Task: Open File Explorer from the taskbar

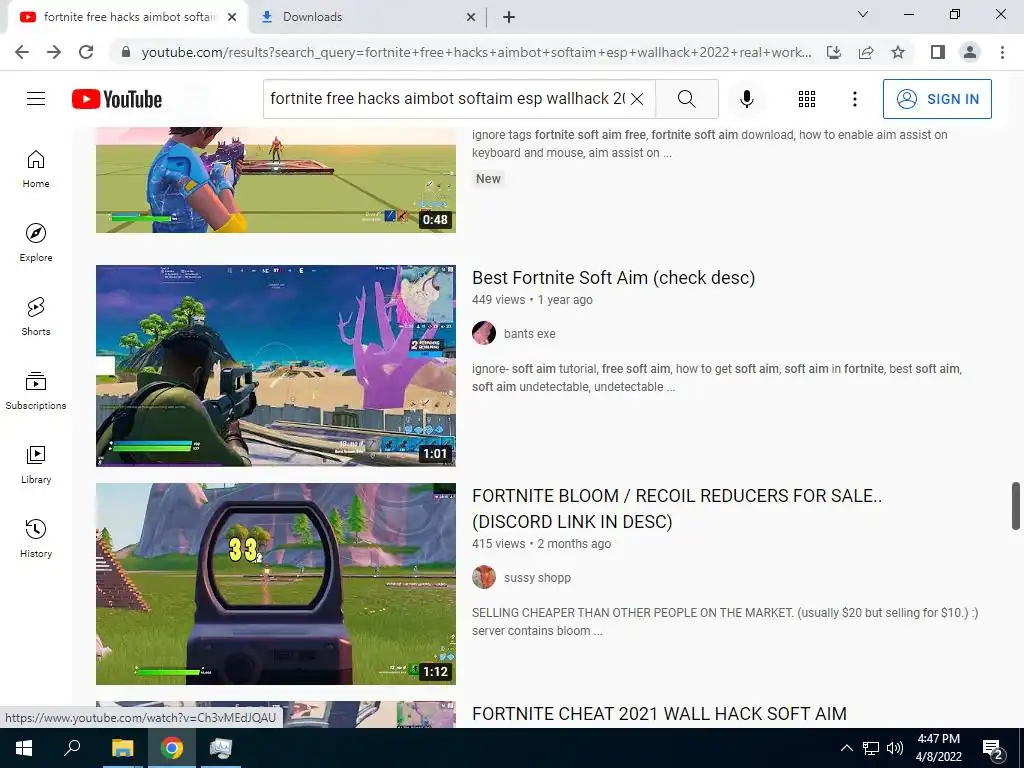Action: coord(122,748)
